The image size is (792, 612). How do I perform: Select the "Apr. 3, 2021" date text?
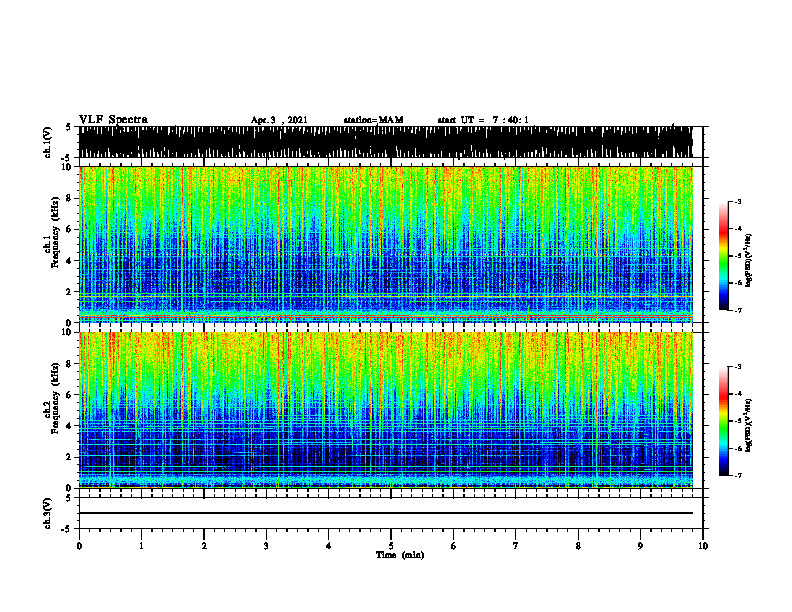pos(279,120)
